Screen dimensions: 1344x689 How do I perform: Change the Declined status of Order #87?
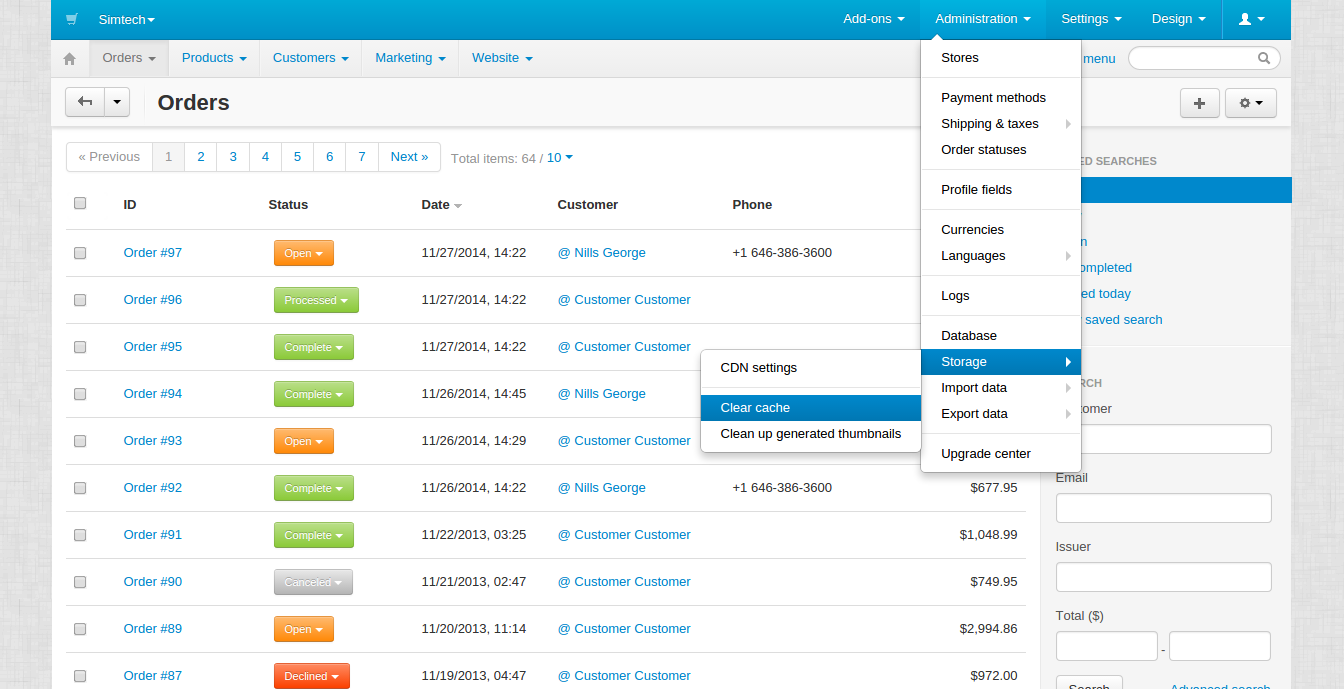(311, 676)
